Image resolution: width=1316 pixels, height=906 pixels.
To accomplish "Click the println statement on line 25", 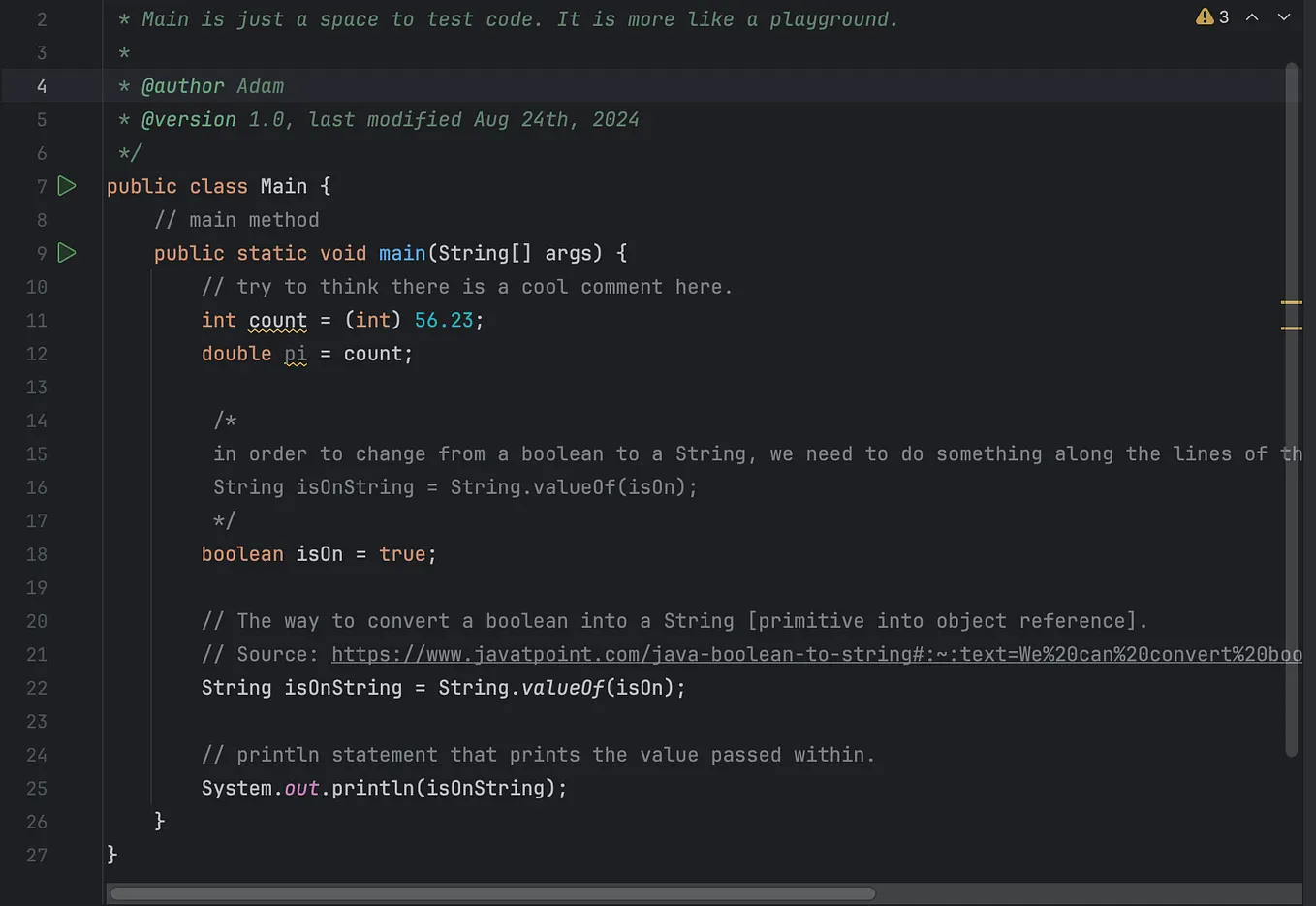I will pos(383,788).
